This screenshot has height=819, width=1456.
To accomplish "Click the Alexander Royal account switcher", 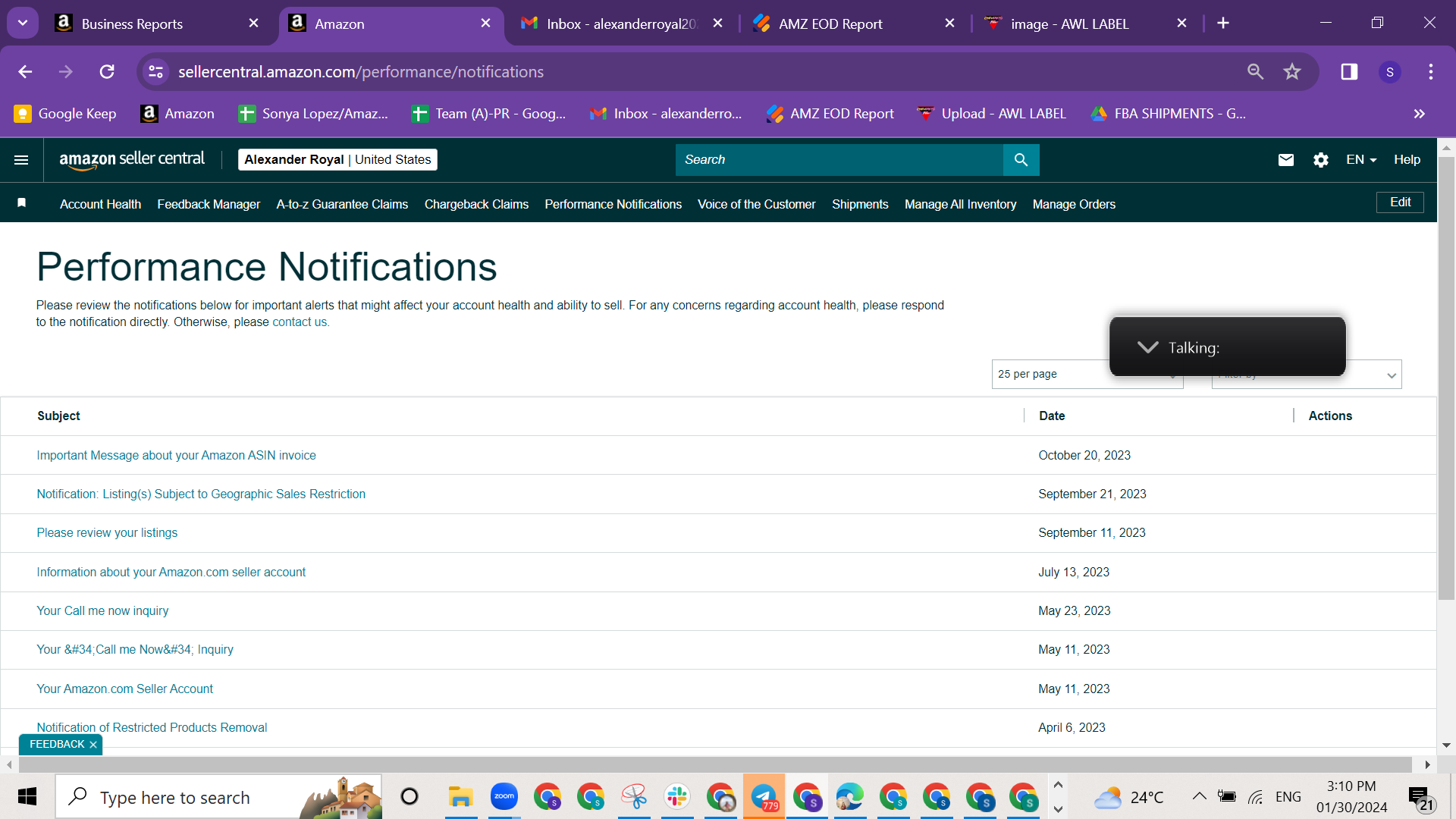I will point(337,160).
